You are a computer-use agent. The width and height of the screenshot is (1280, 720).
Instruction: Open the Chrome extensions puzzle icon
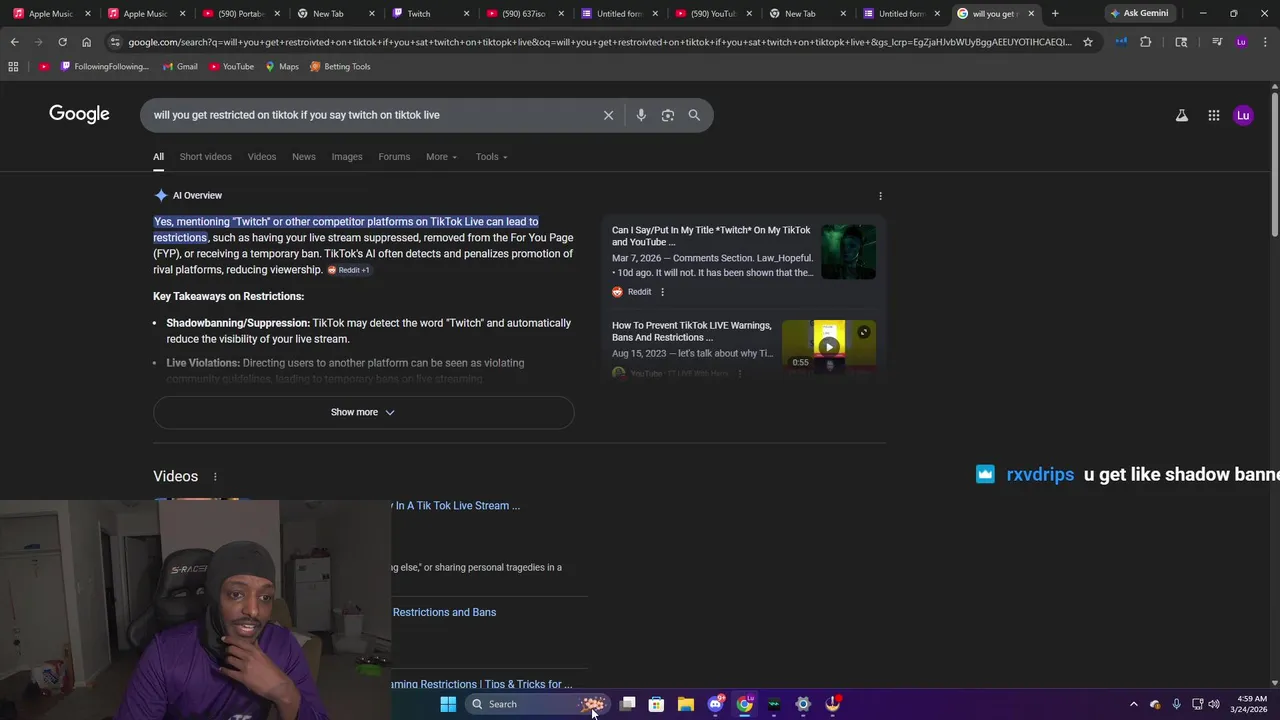click(x=1146, y=42)
